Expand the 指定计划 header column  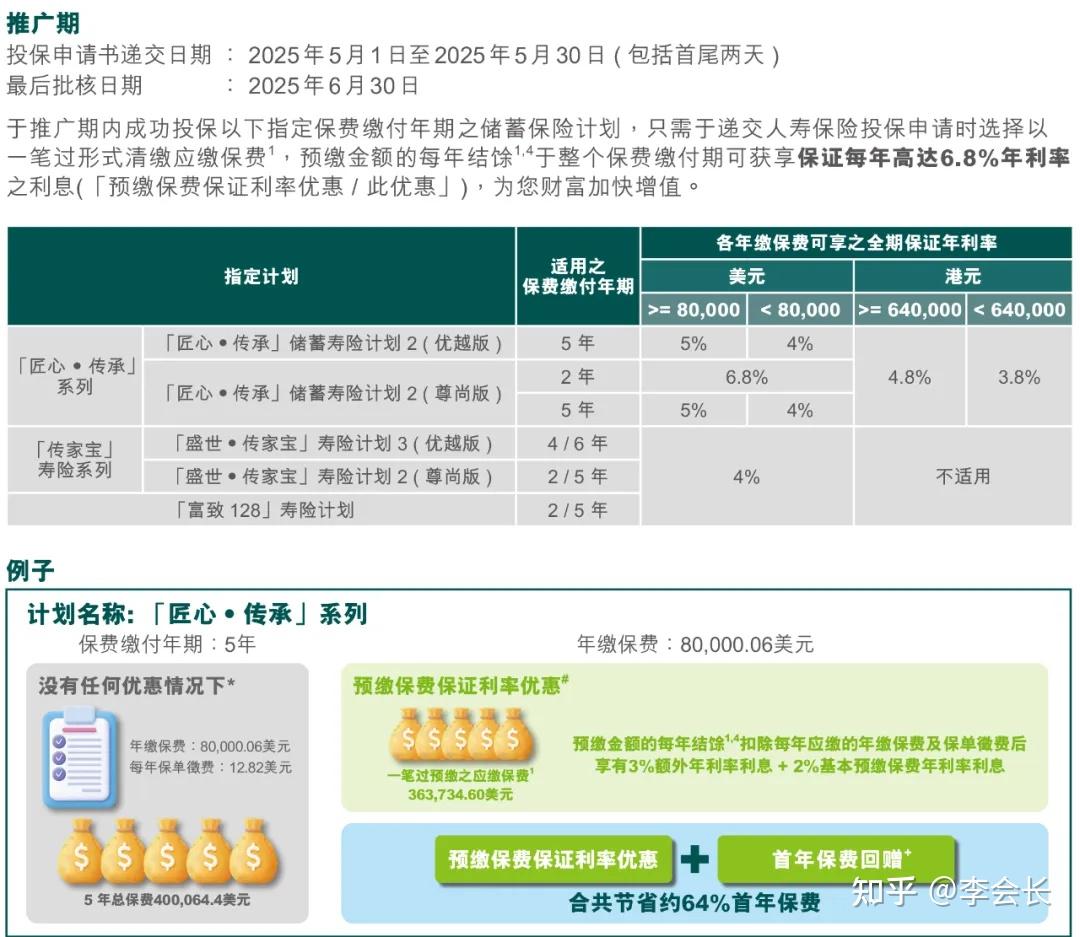262,276
